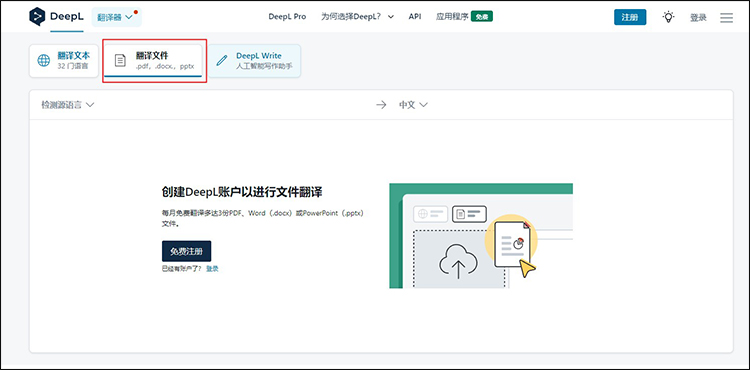Click the heading 创建DeepL账户以进行文件翻译
Screen dimensions: 750x370
pyautogui.click(x=242, y=192)
